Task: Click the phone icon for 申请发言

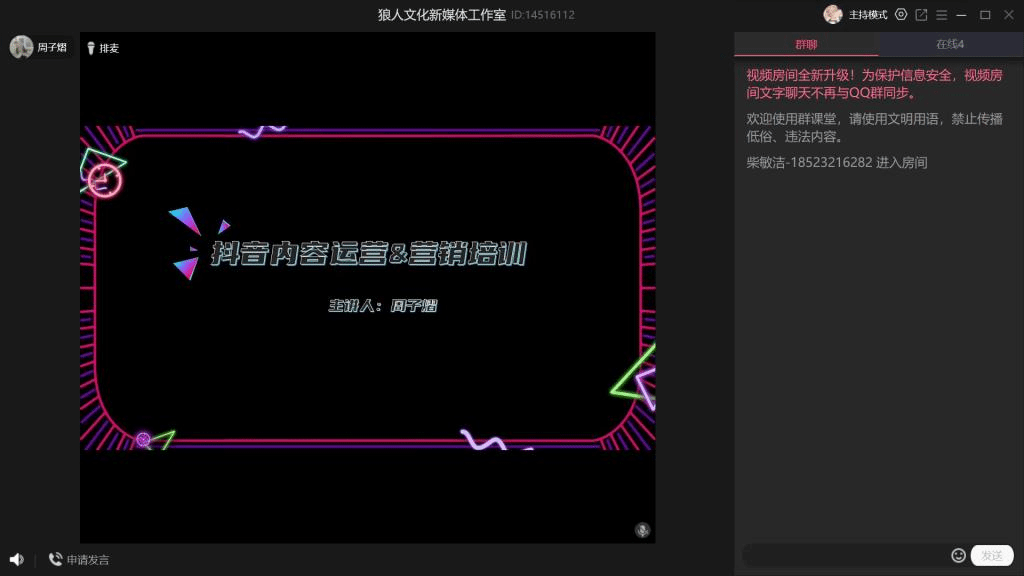Action: 55,560
